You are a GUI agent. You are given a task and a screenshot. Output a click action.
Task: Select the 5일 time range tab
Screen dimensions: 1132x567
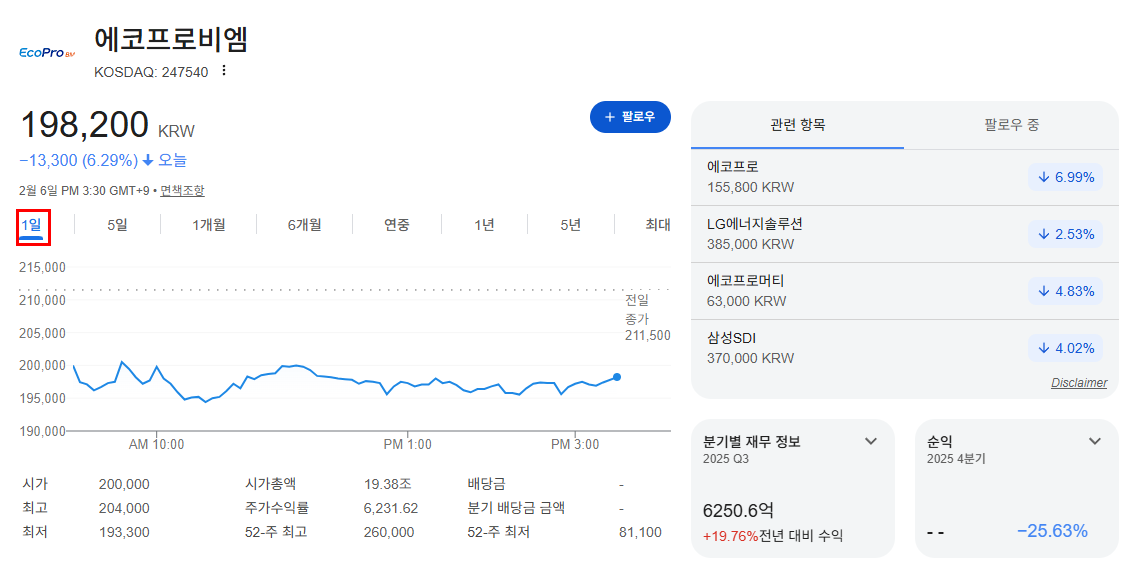coord(117,225)
